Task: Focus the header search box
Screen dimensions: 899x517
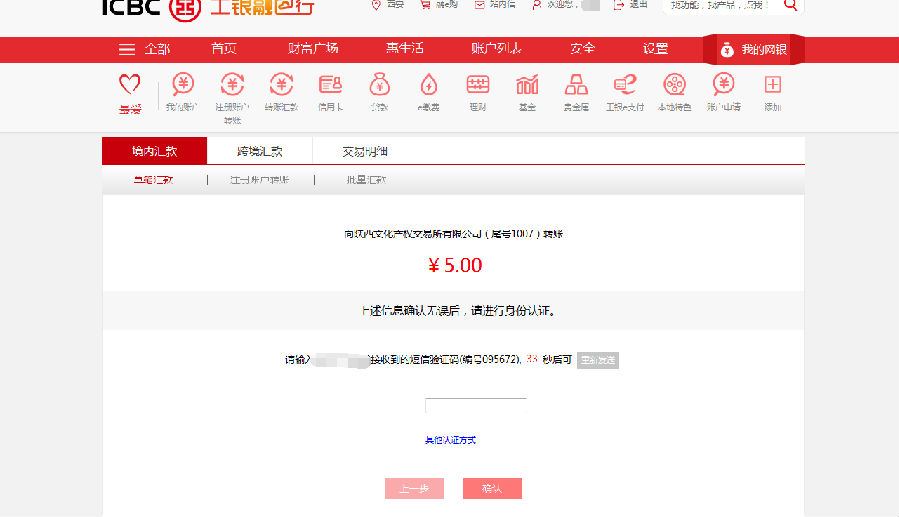Action: pyautogui.click(x=722, y=5)
